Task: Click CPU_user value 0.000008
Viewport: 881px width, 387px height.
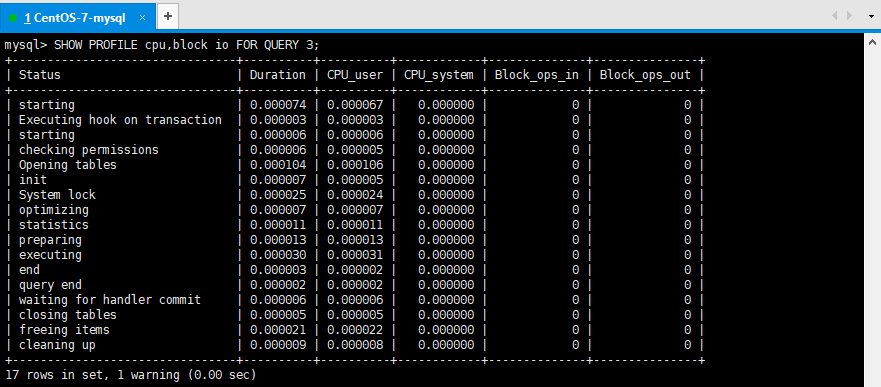Action: click(x=355, y=345)
